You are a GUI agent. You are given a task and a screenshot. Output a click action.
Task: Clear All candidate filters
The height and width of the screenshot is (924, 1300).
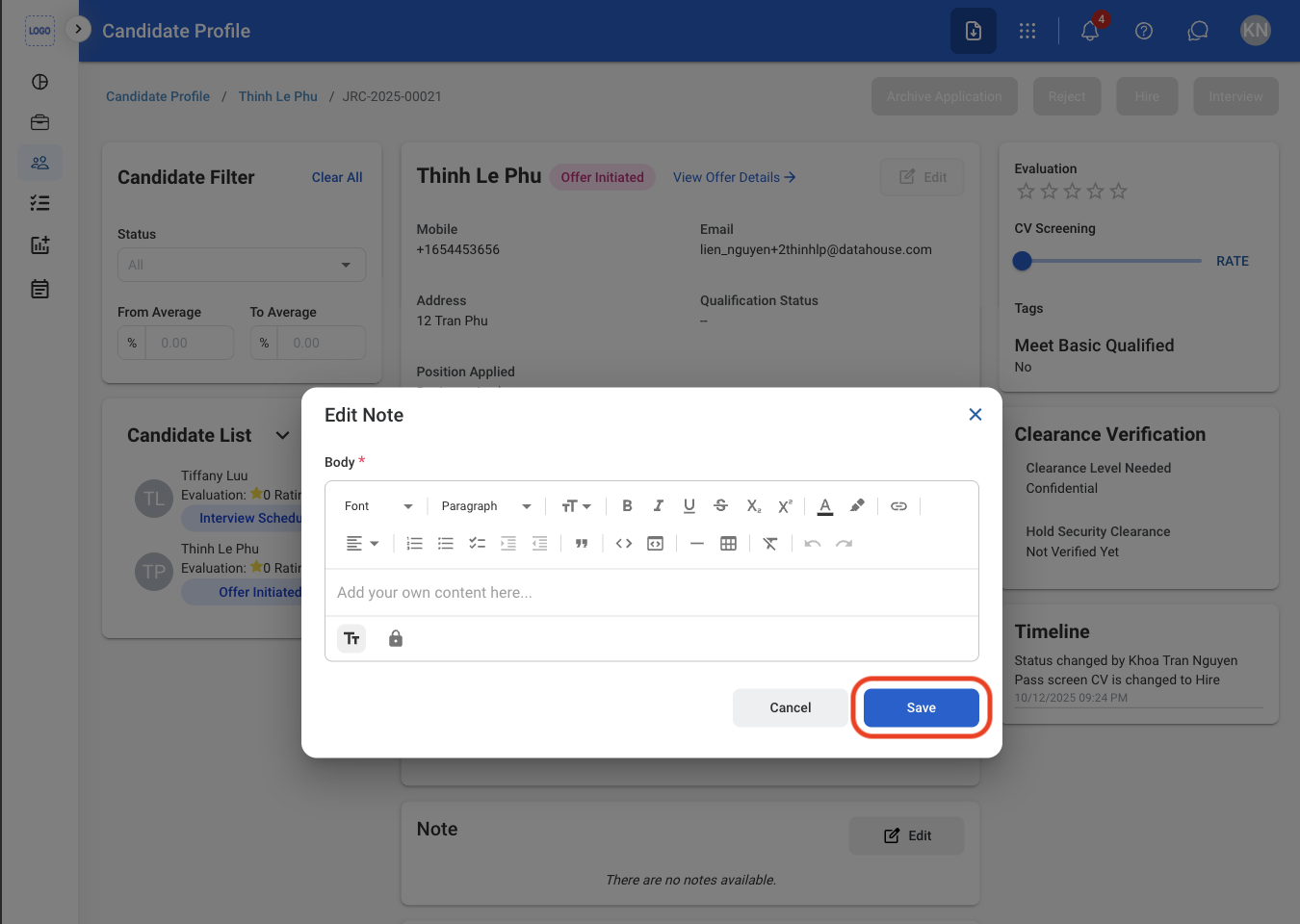[x=337, y=177]
